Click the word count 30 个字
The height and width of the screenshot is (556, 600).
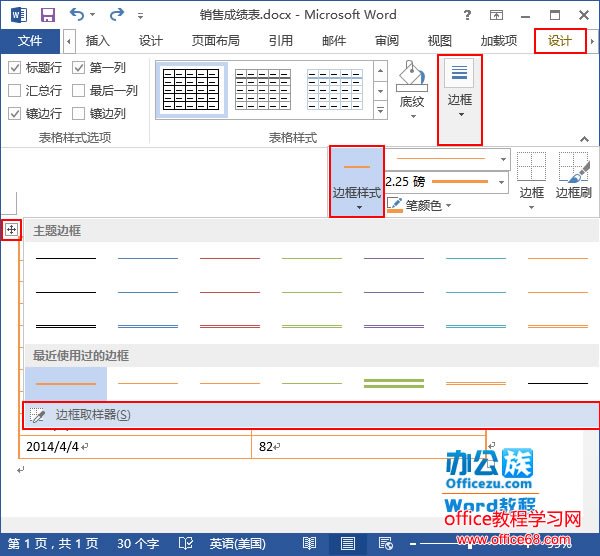138,543
